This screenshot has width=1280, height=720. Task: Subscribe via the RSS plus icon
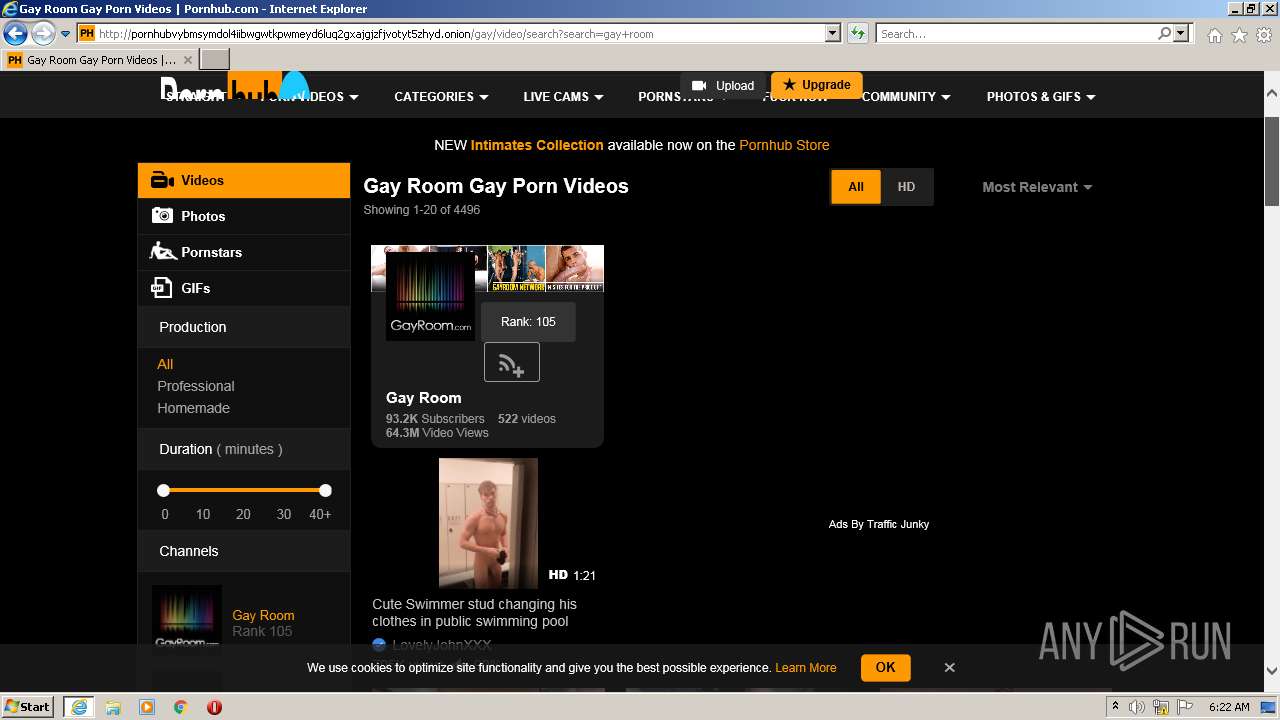512,363
